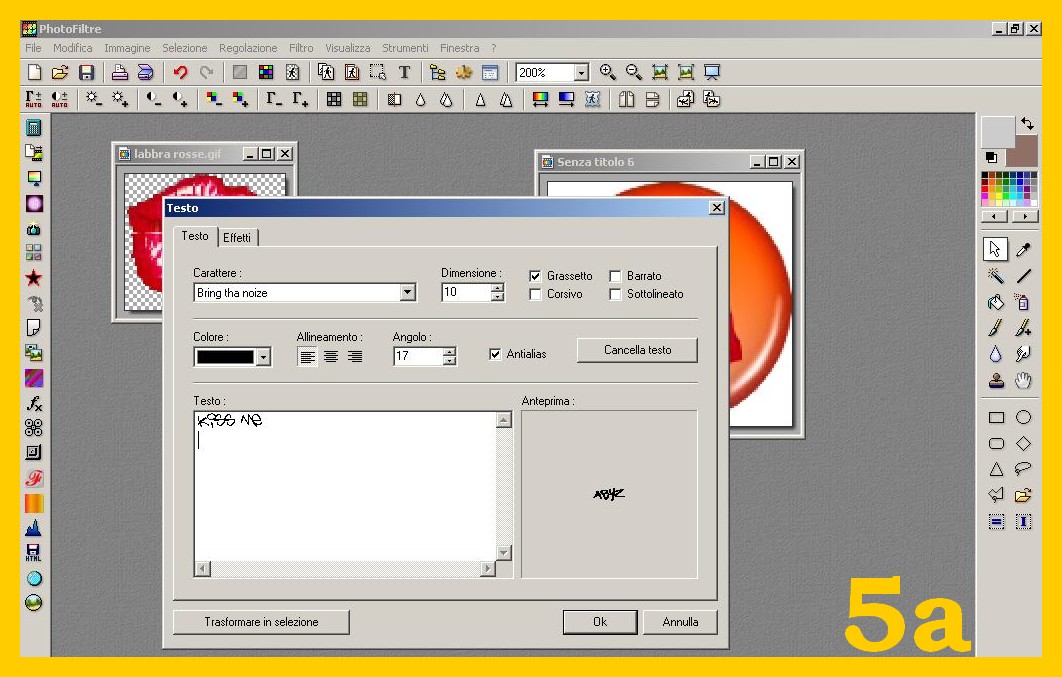Image resolution: width=1062 pixels, height=677 pixels.
Task: Click the Zoom In magnifier icon
Action: click(x=607, y=72)
